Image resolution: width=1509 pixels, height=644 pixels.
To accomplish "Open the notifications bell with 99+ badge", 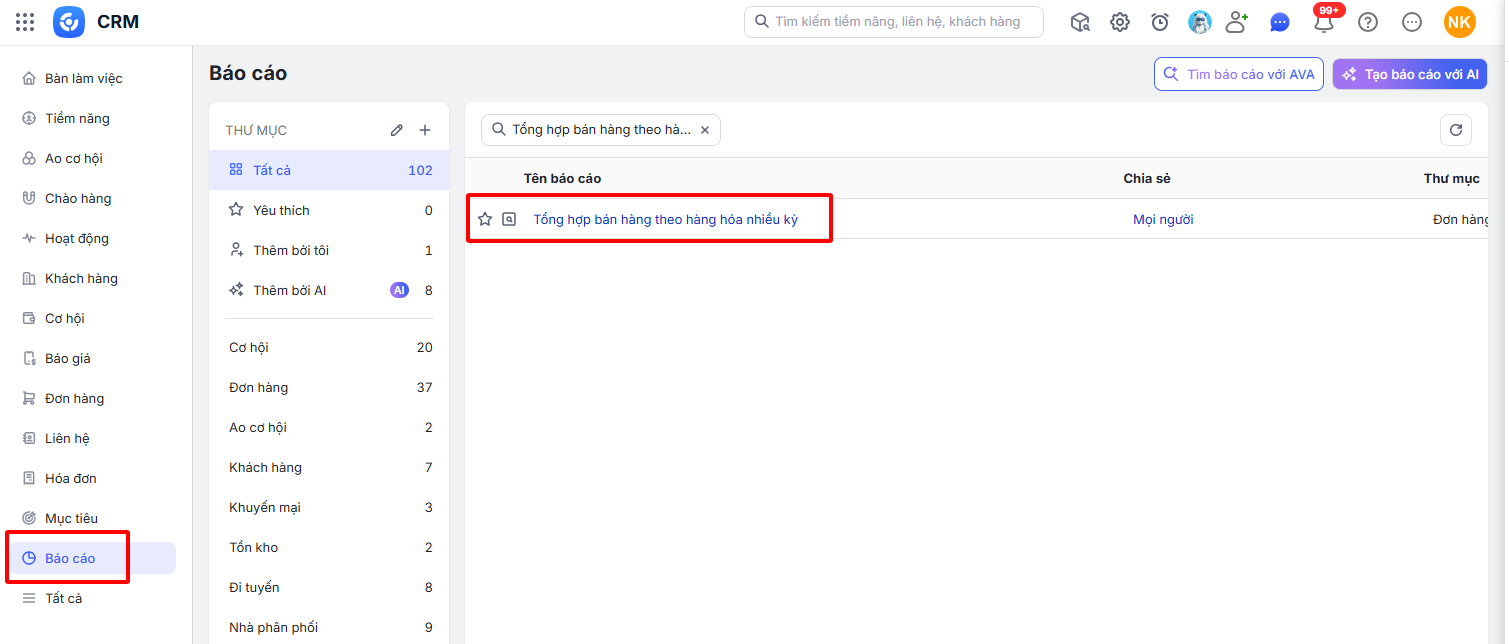I will click(x=1325, y=22).
